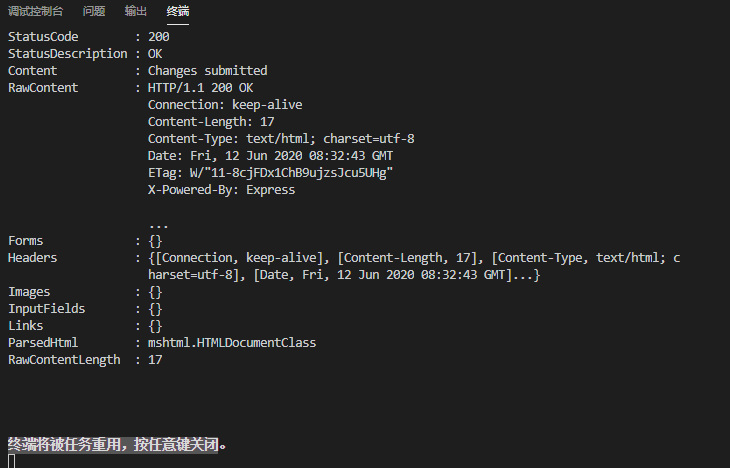
Task: Click the 'Connection: keep-alive' raw header line
Action: click(225, 105)
